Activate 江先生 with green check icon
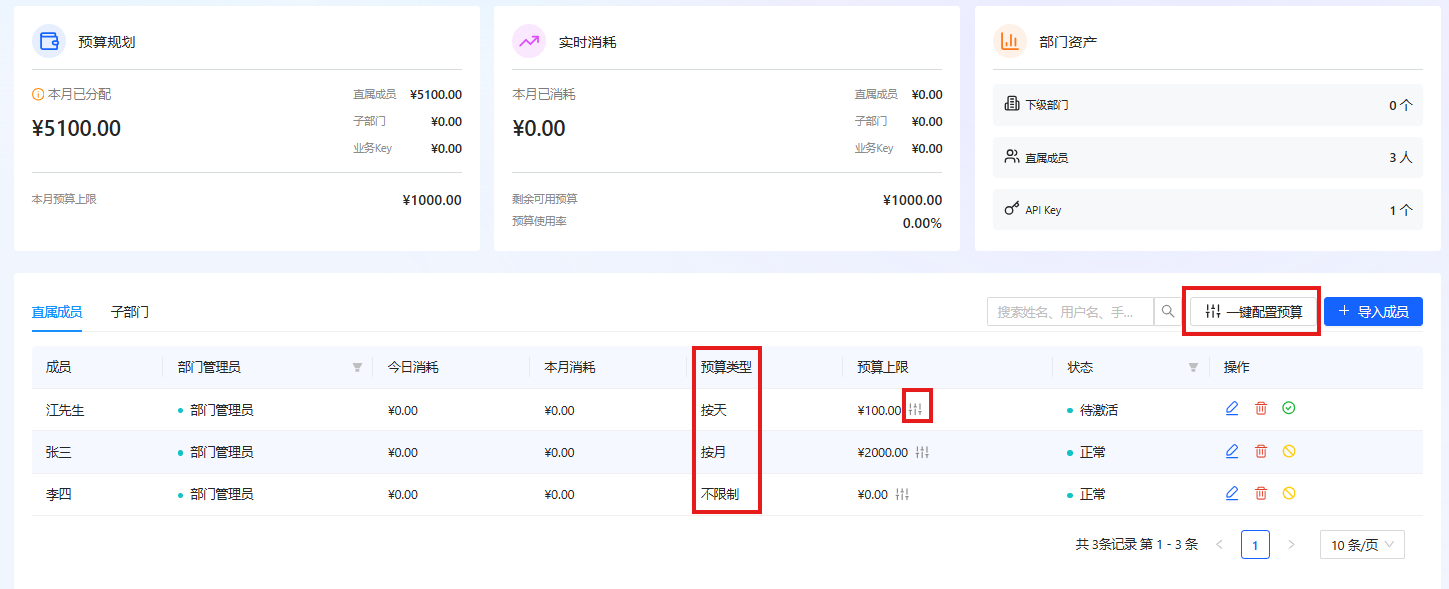1449x589 pixels. pyautogui.click(x=1289, y=408)
